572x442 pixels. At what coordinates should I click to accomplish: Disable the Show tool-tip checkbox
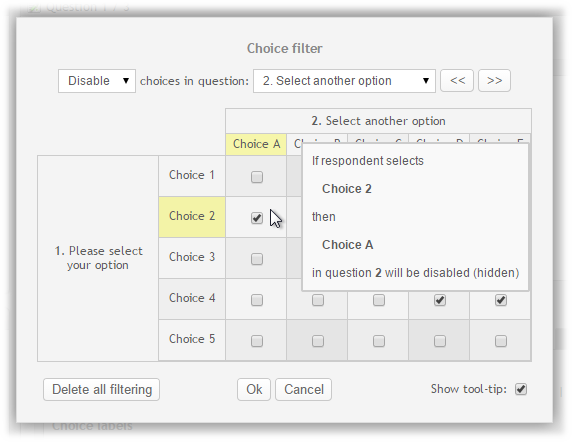coord(521,389)
